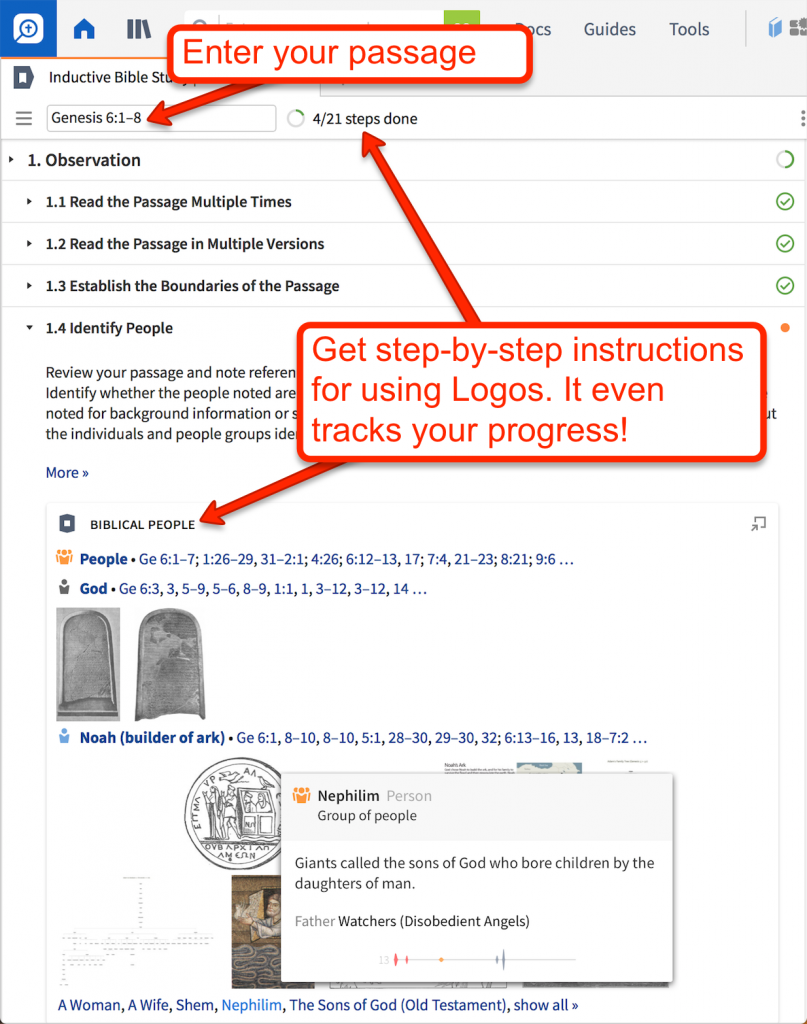Open the Logos home icon
807x1024 pixels.
tap(84, 29)
